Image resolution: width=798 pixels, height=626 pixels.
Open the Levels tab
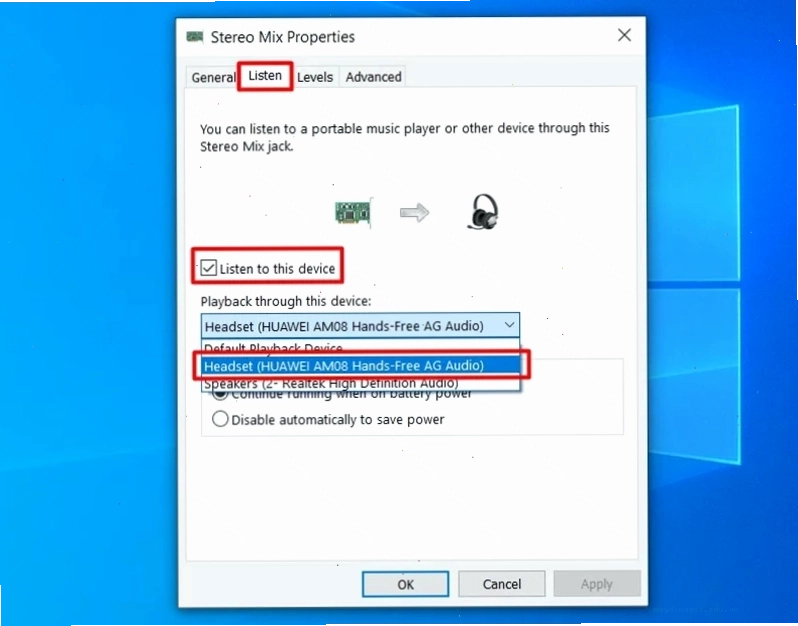[315, 77]
